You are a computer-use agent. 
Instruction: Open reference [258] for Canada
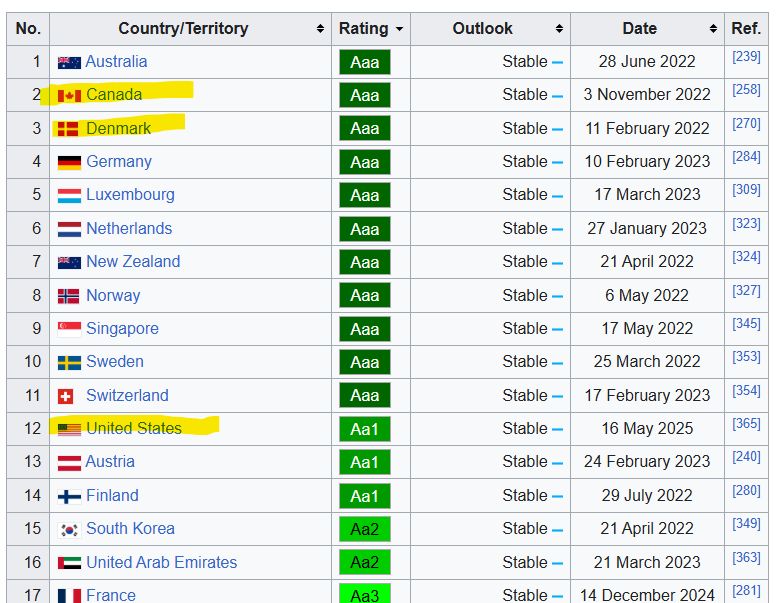tap(746, 90)
